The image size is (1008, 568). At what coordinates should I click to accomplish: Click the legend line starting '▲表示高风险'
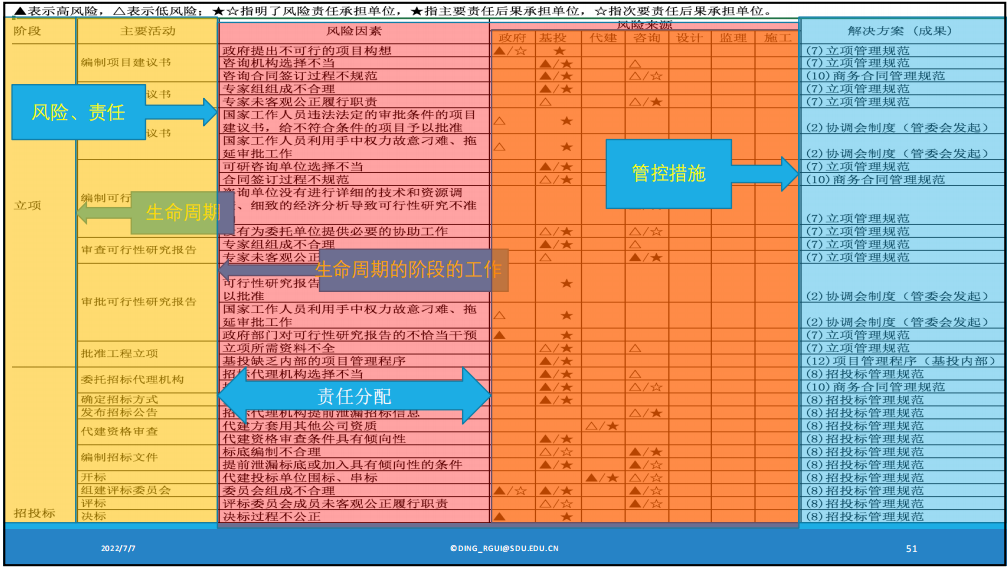pyautogui.click(x=393, y=11)
